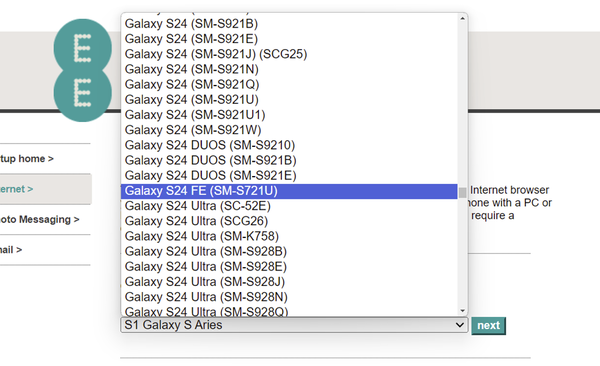The height and width of the screenshot is (366, 600).
Task: Pick Galaxy S24 Ultra (SM-S928B) entry
Action: tap(289, 252)
